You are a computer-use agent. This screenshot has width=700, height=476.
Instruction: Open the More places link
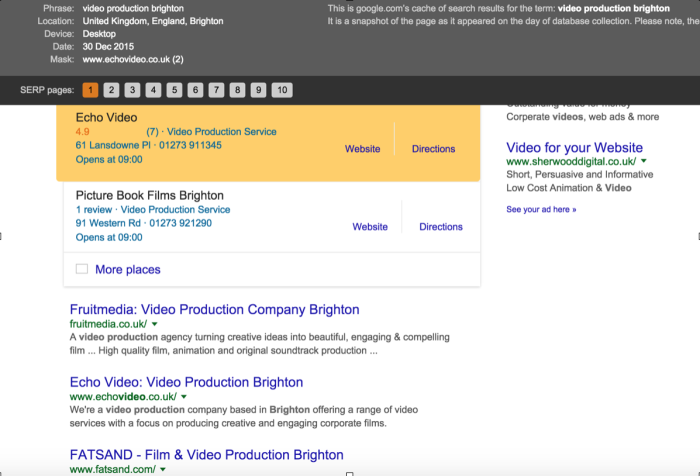[x=128, y=269]
